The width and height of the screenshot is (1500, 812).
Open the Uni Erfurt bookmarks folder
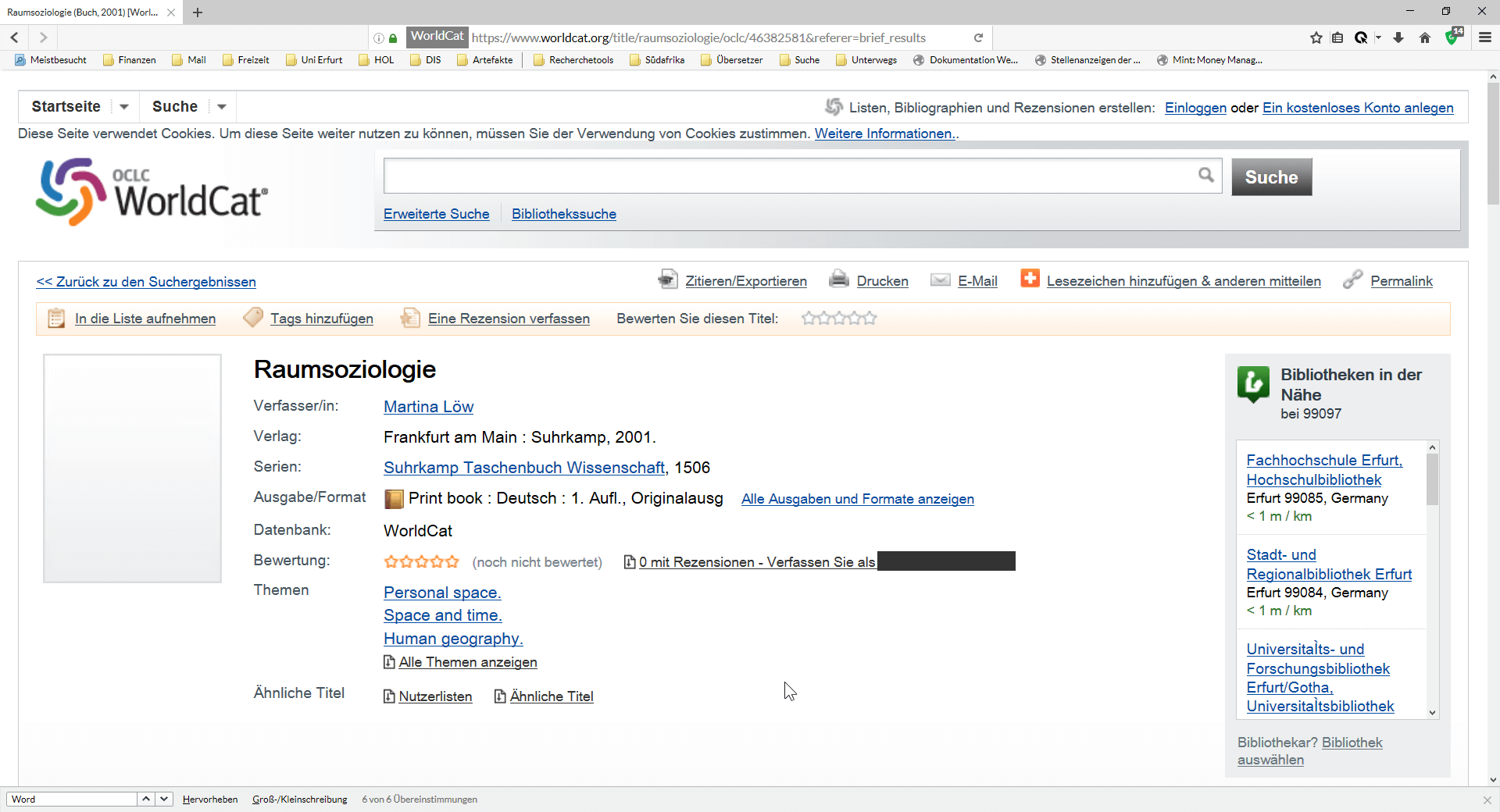(x=314, y=60)
